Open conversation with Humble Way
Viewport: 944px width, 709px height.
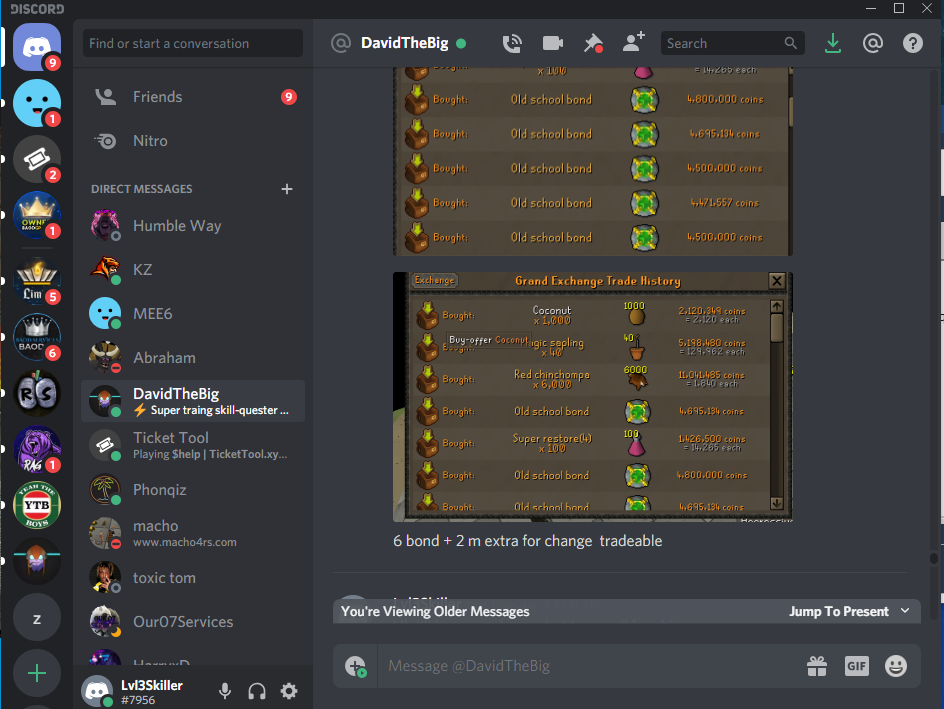point(193,226)
